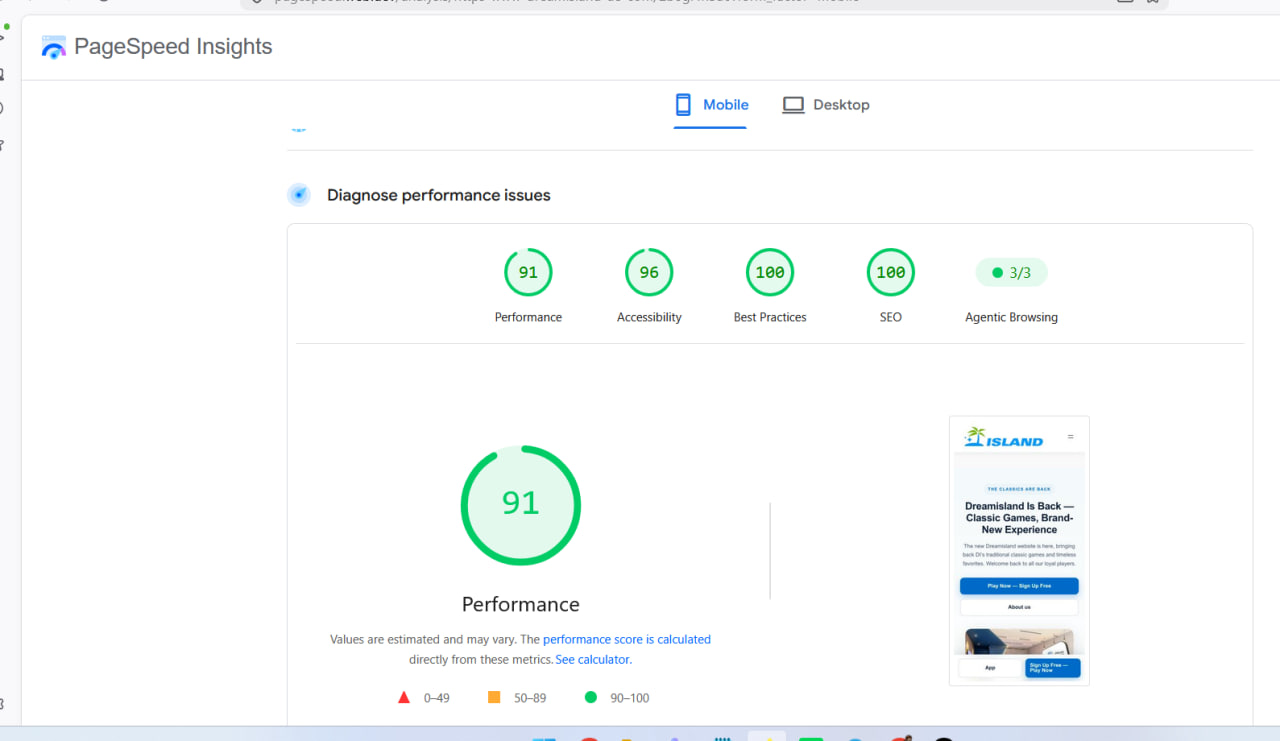Screen dimensions: 1280x741
Task: Click the large Performance heading below gauge
Action: 521,604
